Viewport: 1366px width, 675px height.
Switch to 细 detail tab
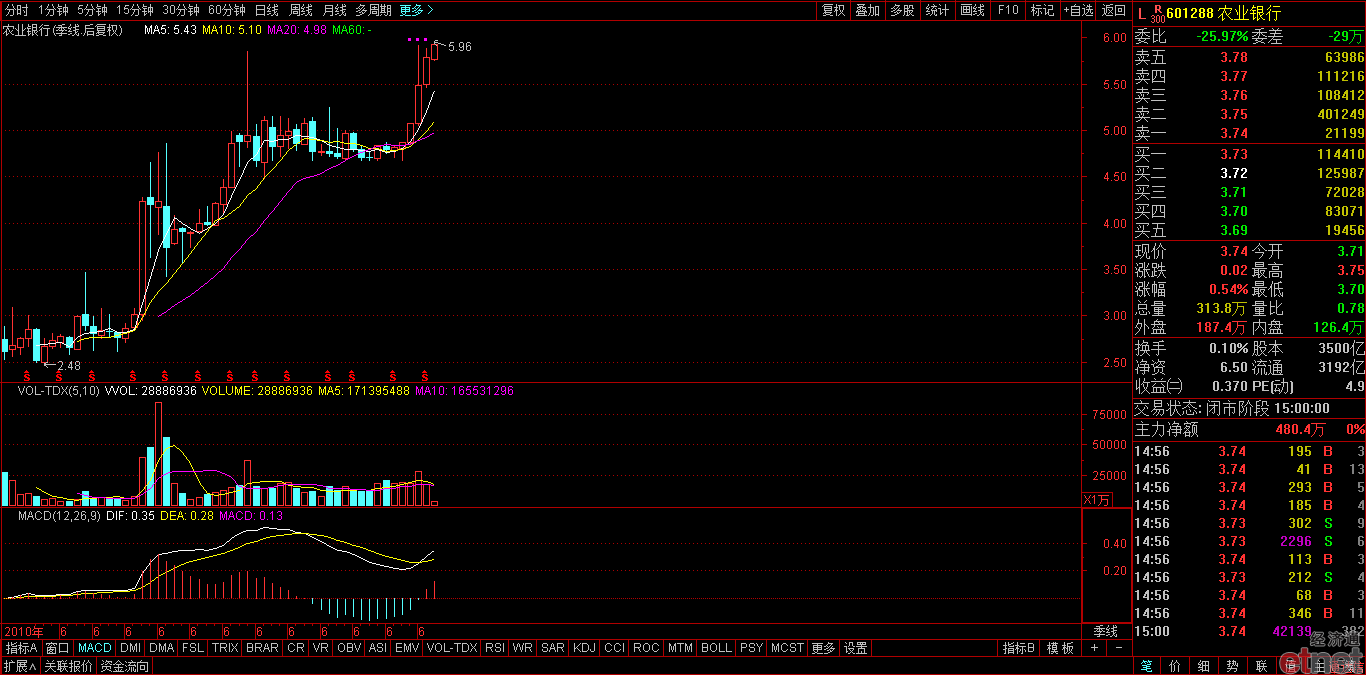[x=1203, y=666]
